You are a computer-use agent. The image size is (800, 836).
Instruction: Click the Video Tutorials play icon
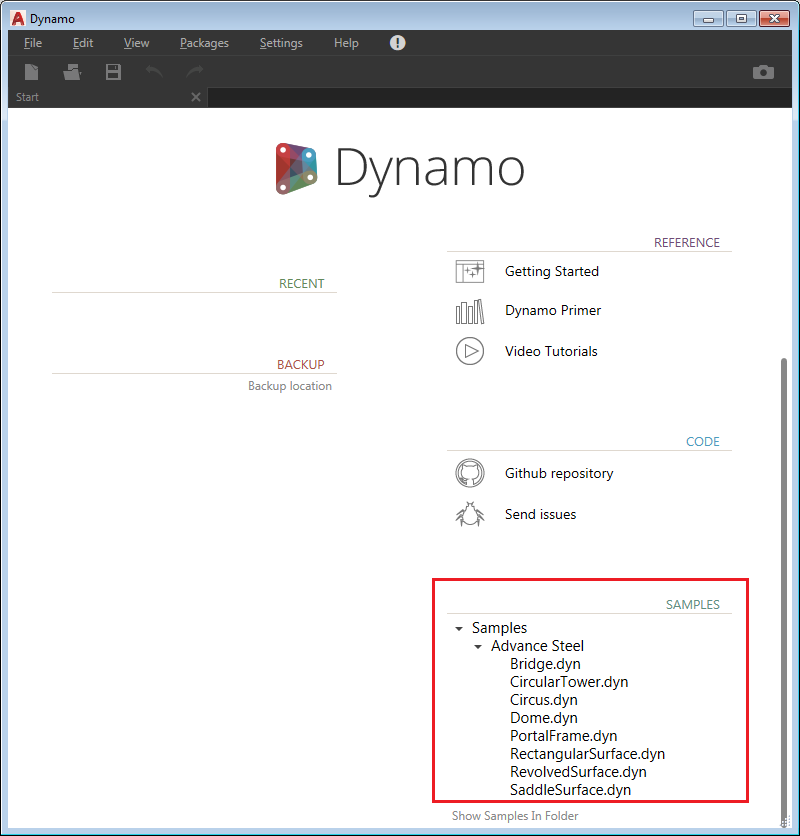(470, 351)
